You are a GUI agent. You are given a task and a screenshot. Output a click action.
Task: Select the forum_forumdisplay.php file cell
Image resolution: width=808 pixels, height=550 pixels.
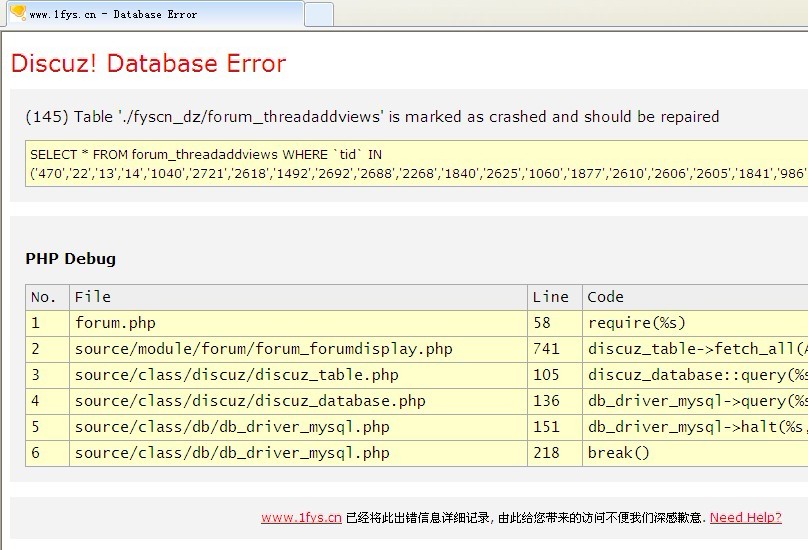298,349
